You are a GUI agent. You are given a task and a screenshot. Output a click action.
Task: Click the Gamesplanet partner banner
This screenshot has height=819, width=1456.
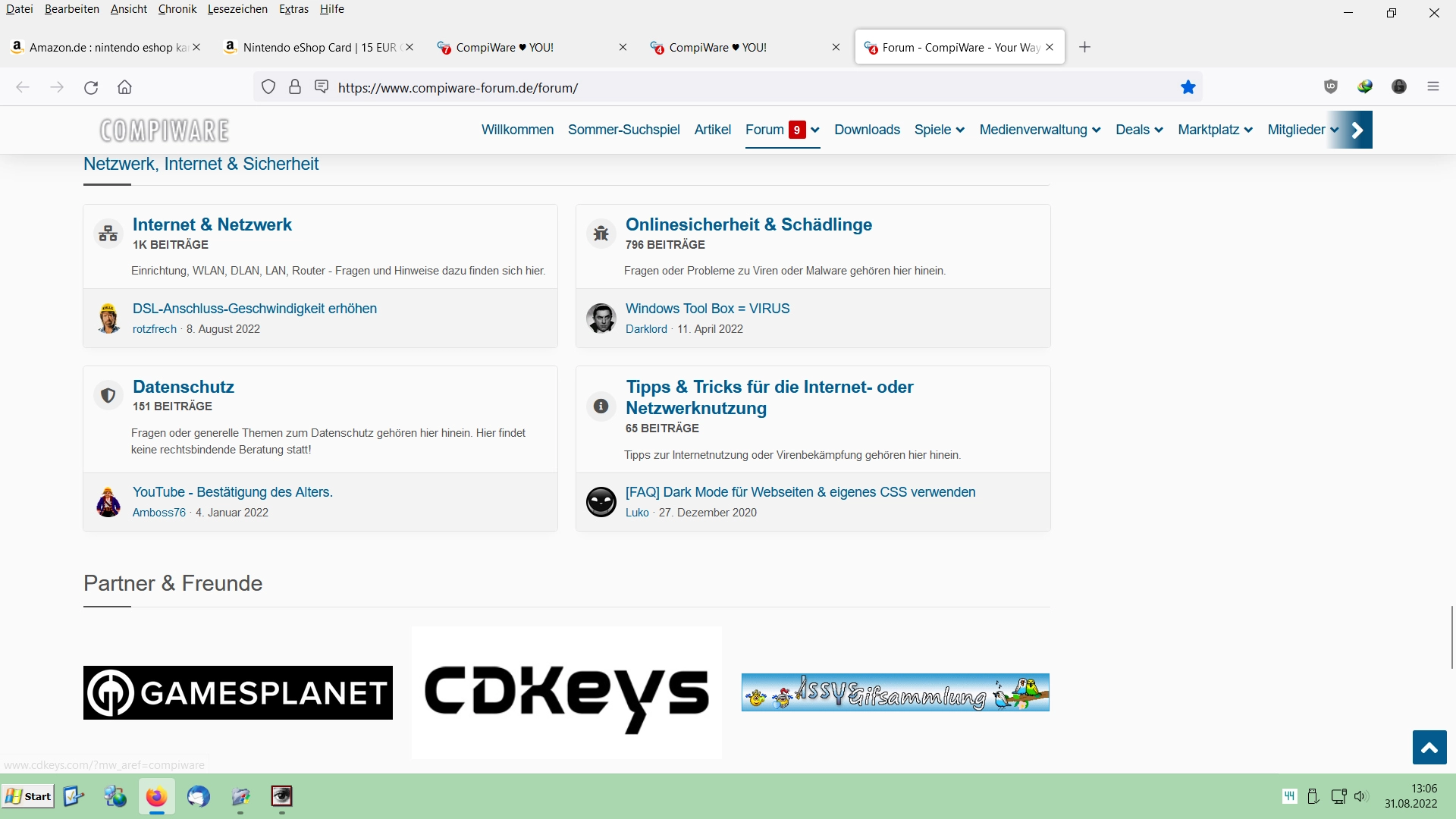pyautogui.click(x=238, y=692)
